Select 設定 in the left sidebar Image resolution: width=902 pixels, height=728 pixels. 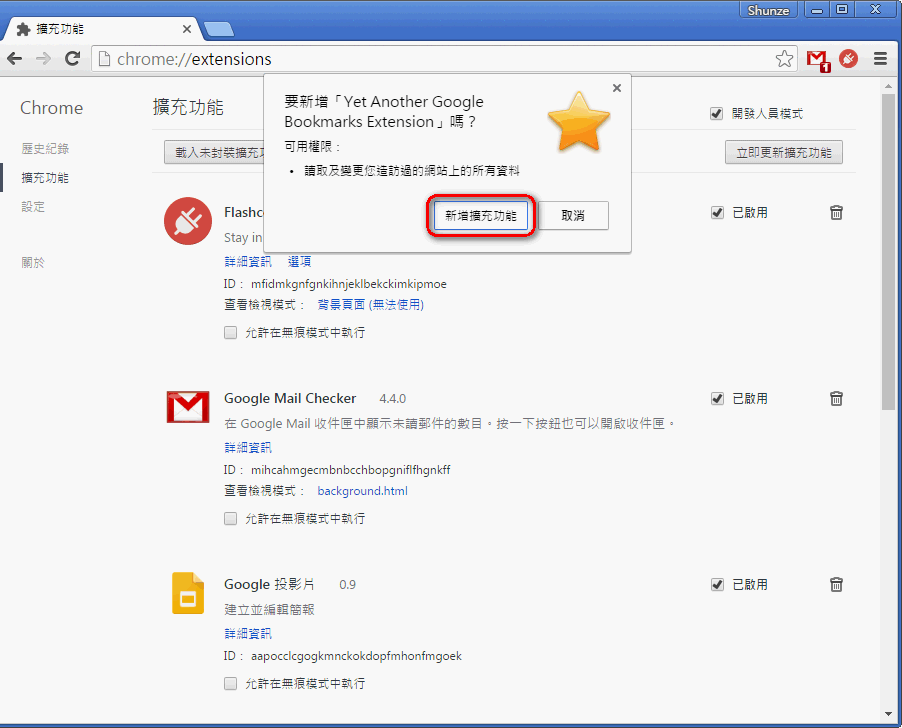point(33,207)
